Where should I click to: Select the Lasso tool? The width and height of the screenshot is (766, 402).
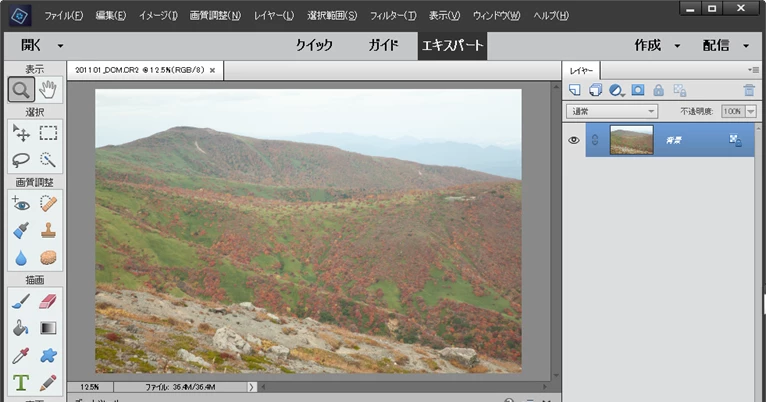[x=21, y=160]
